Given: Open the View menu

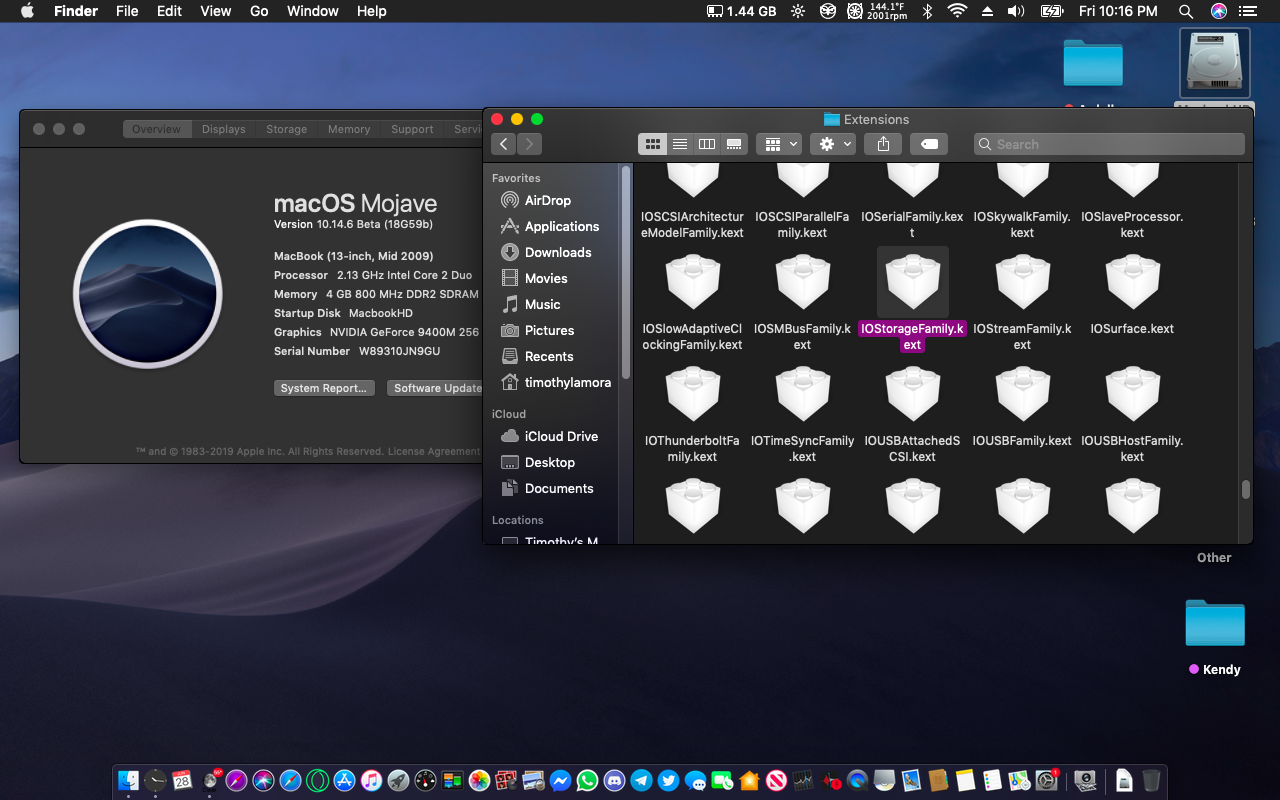Looking at the screenshot, I should pos(216,11).
